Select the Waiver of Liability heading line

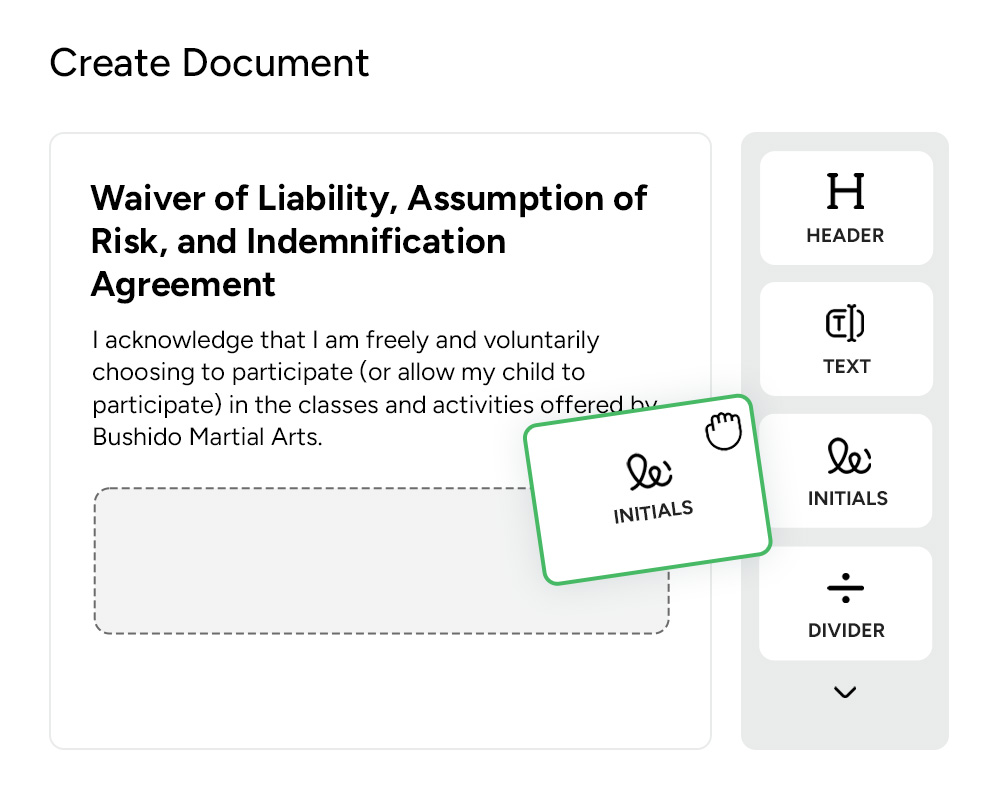click(369, 198)
